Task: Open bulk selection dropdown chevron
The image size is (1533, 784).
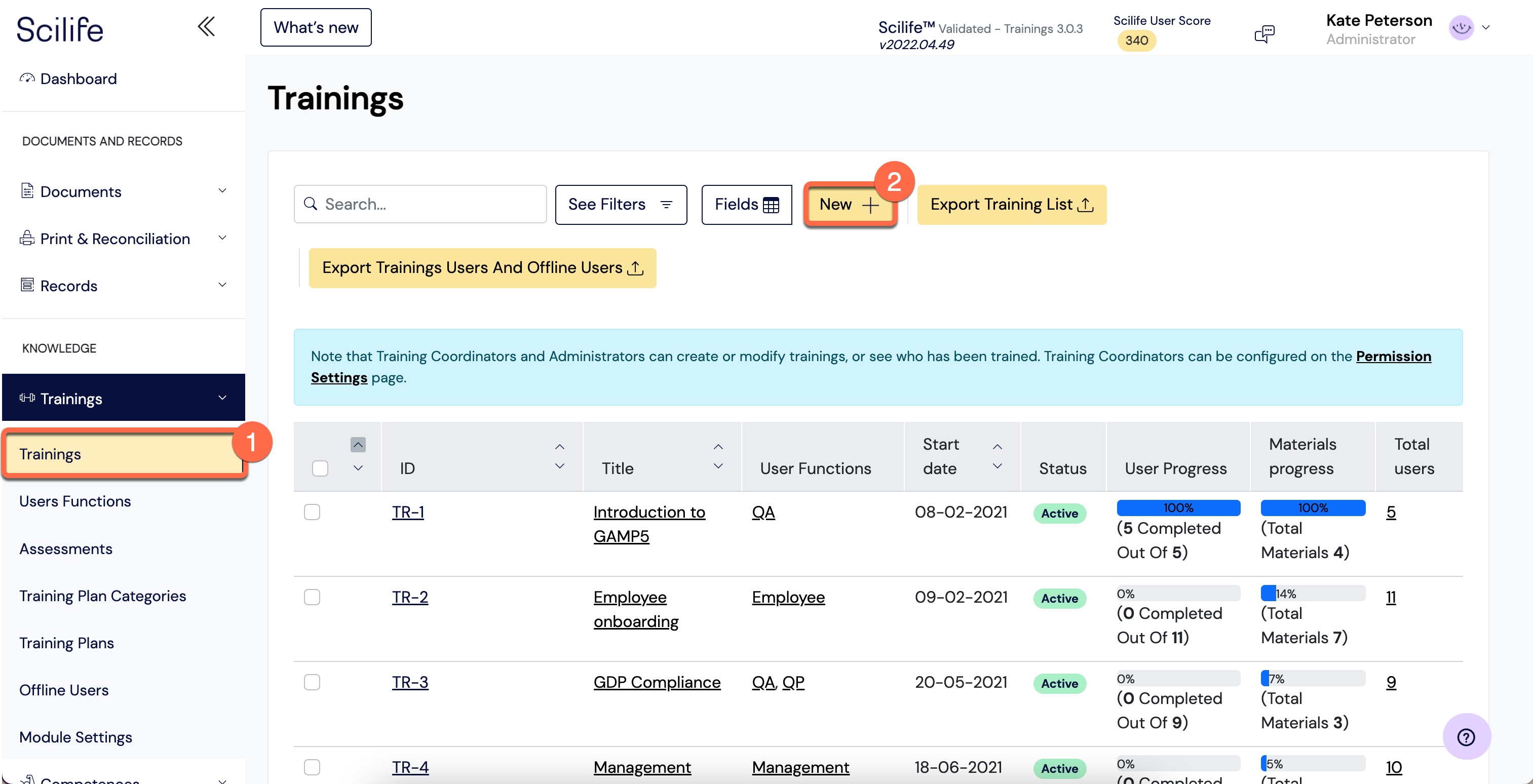Action: [358, 468]
